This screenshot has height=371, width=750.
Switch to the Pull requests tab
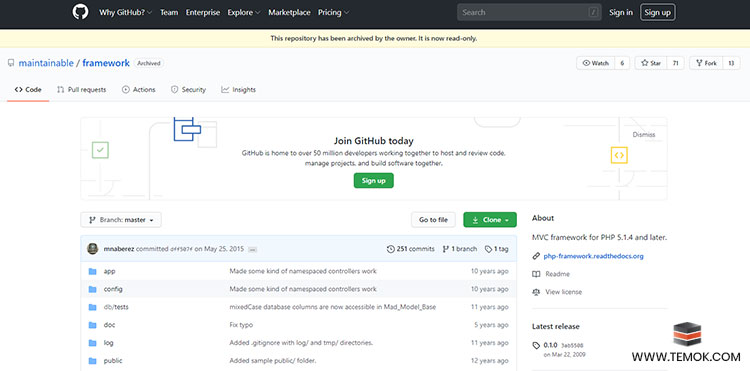pos(81,89)
